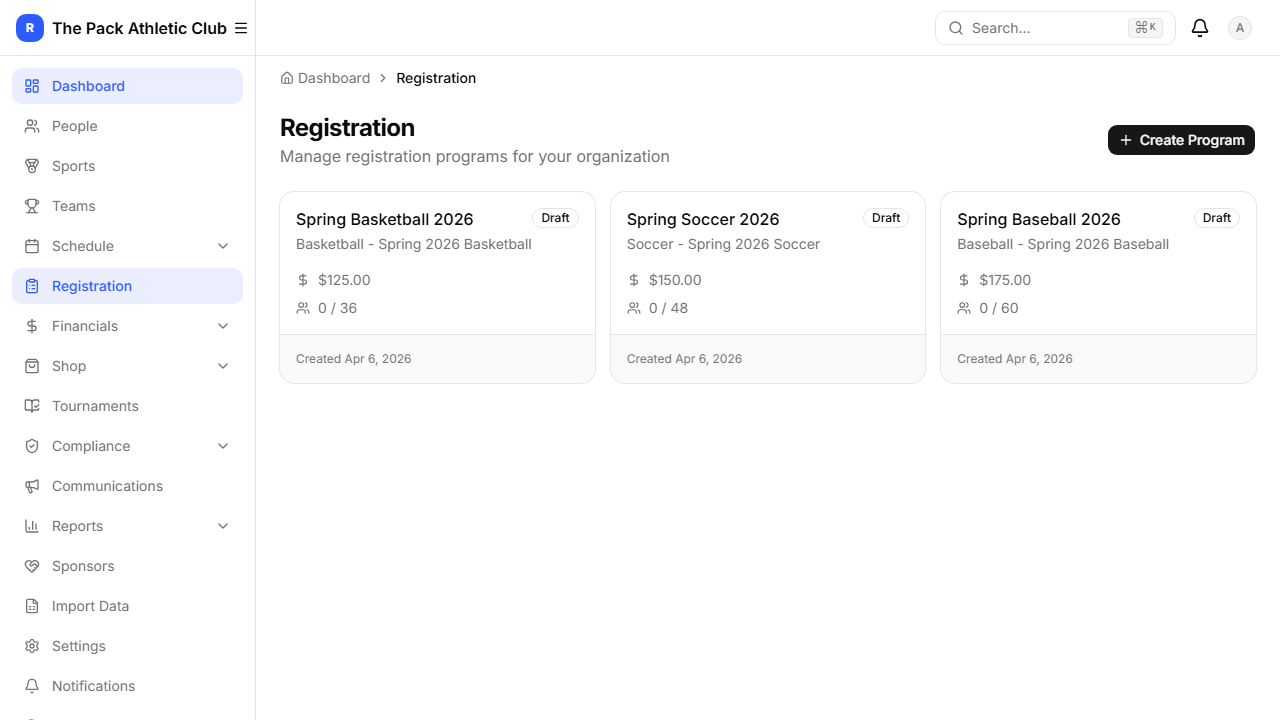1280x720 pixels.
Task: Click the Dashboard grid icon in sidebar
Action: (x=32, y=86)
